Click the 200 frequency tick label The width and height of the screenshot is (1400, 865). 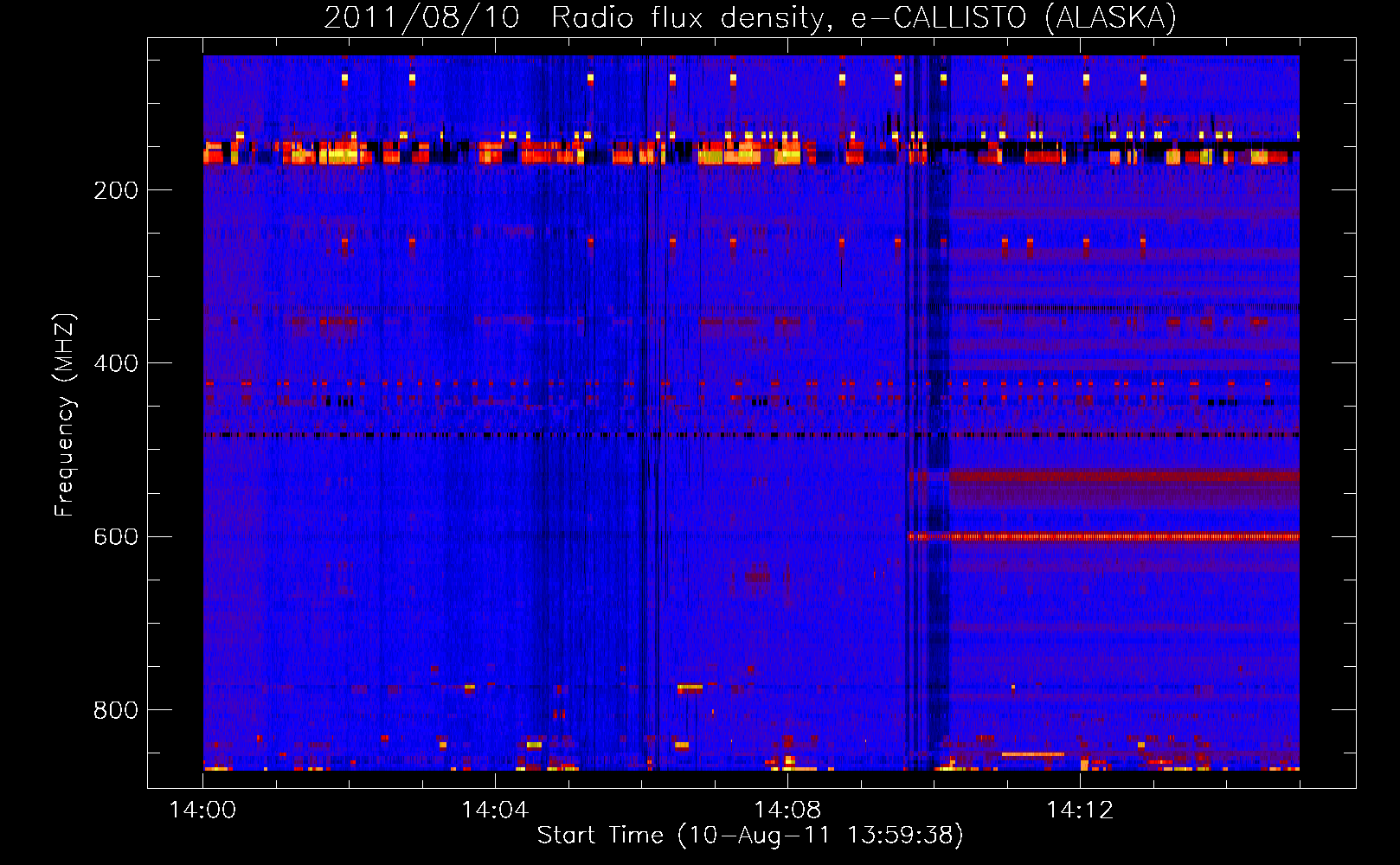coord(116,190)
